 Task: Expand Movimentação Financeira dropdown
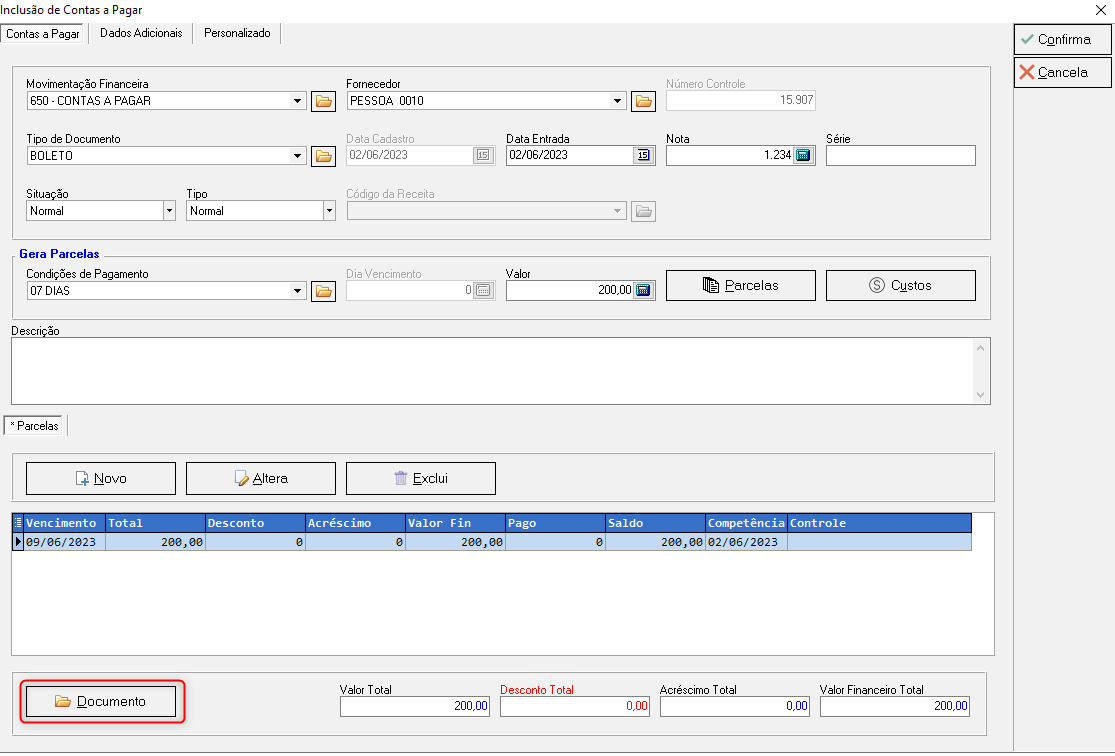click(297, 101)
